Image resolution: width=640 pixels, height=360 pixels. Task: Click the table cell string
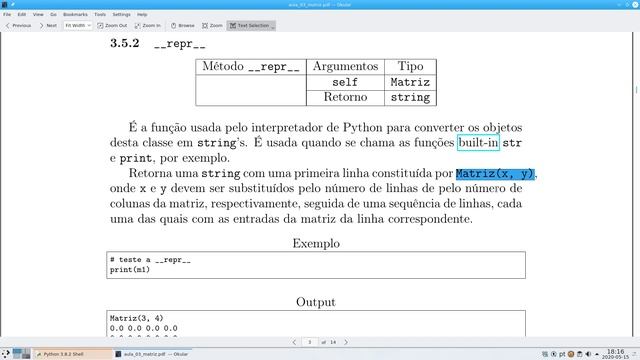point(410,98)
